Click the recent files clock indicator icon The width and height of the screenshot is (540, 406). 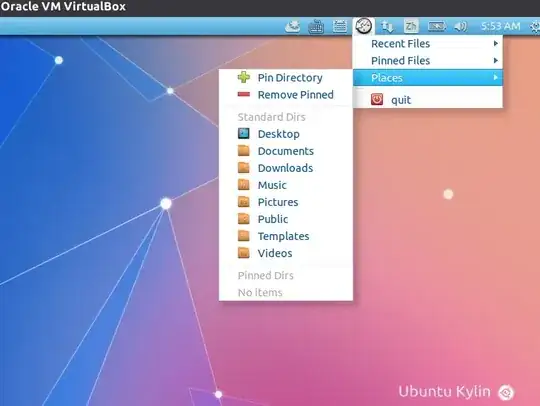(364, 26)
